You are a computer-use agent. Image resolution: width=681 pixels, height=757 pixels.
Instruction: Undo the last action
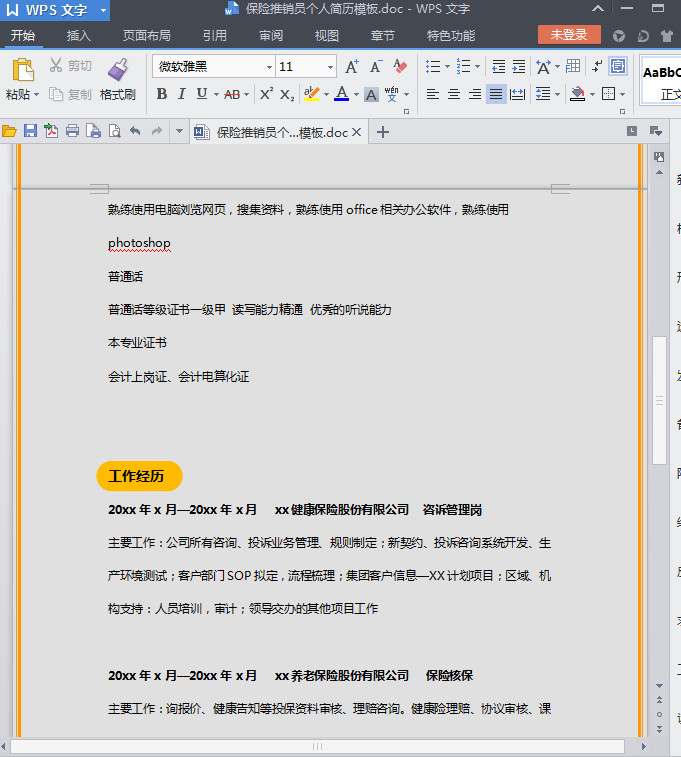coord(135,131)
